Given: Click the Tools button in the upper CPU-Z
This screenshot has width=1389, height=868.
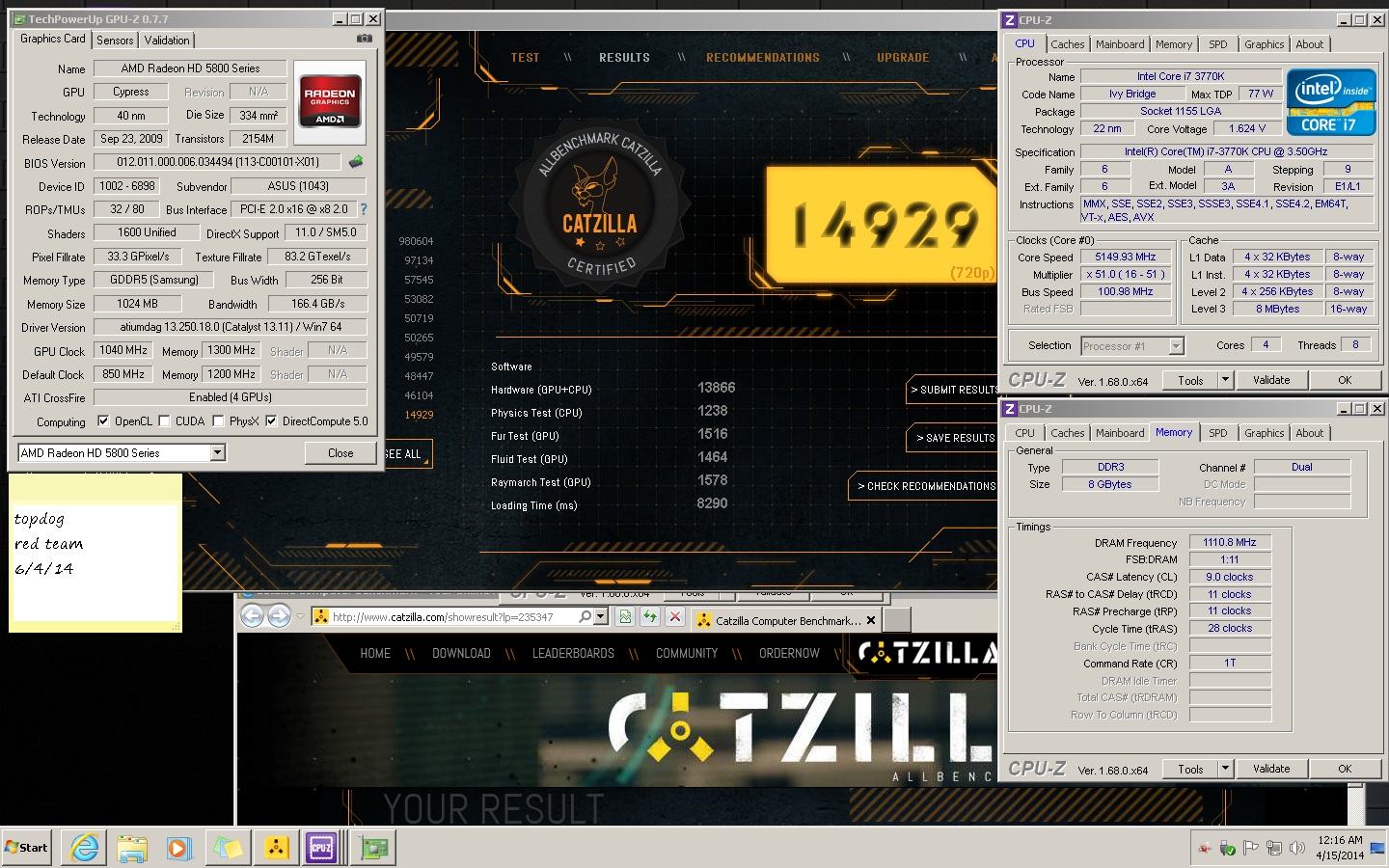Looking at the screenshot, I should tap(1190, 380).
